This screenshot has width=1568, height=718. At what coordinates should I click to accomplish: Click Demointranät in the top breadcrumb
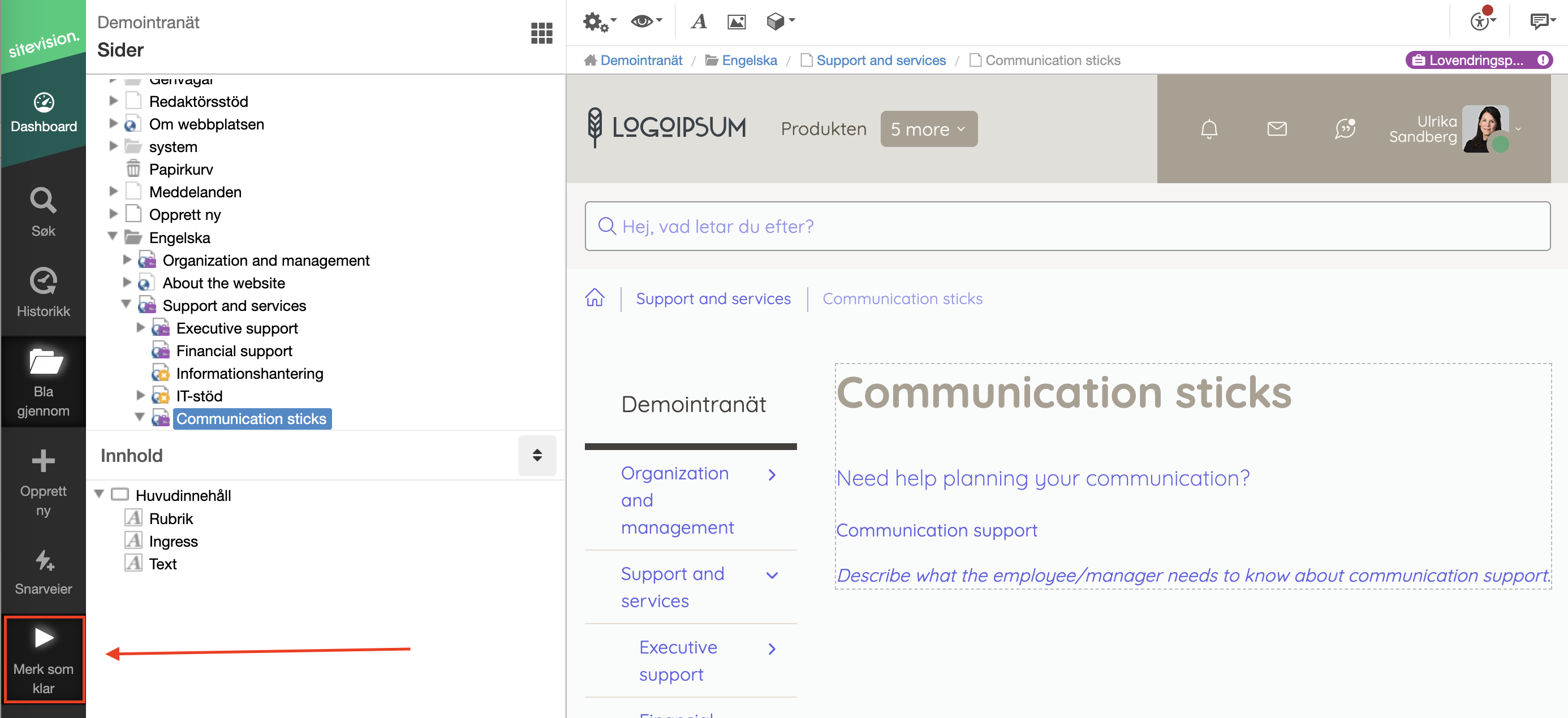tap(641, 60)
